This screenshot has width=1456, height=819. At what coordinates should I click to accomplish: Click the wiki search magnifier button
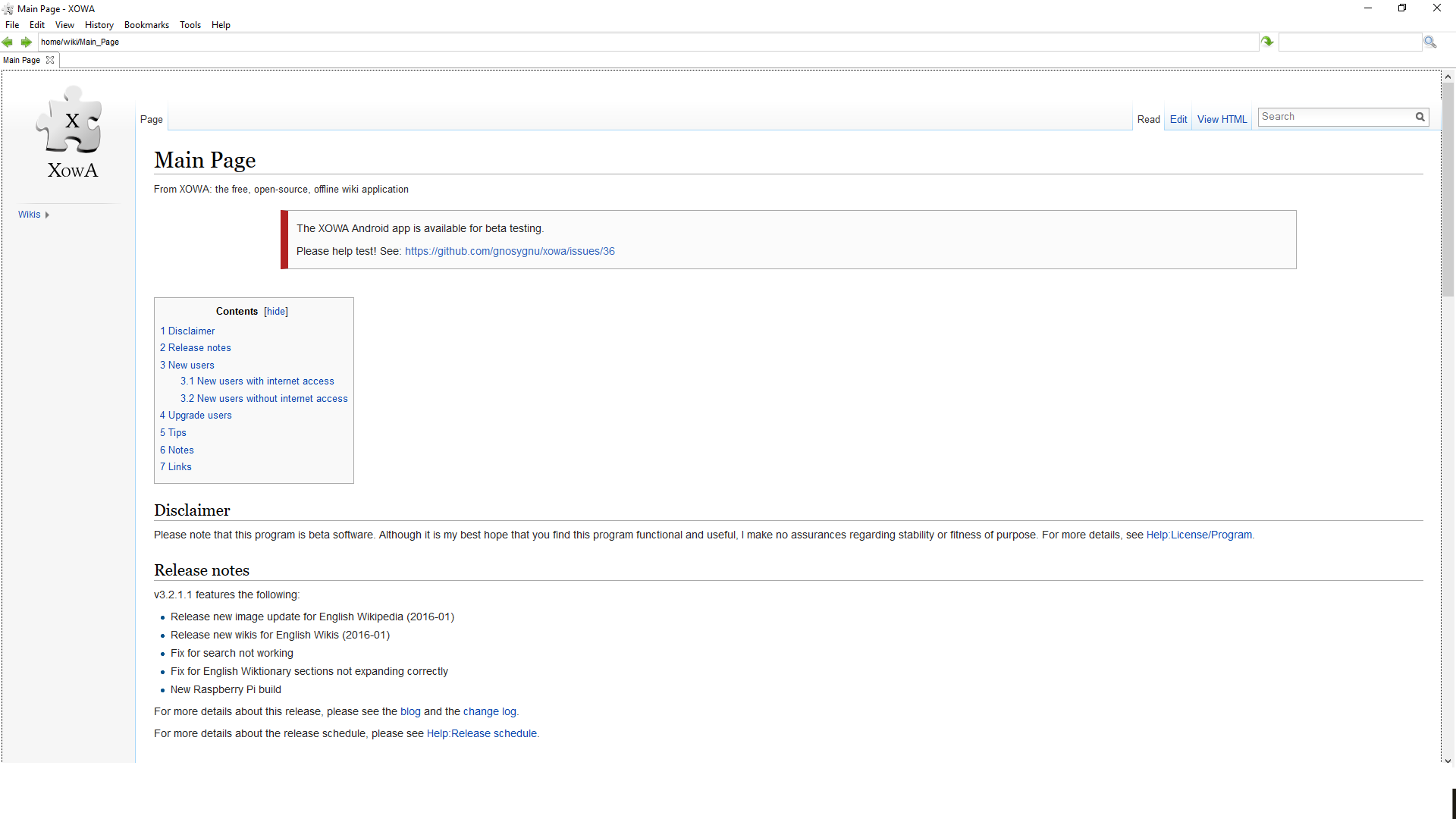[x=1420, y=117]
